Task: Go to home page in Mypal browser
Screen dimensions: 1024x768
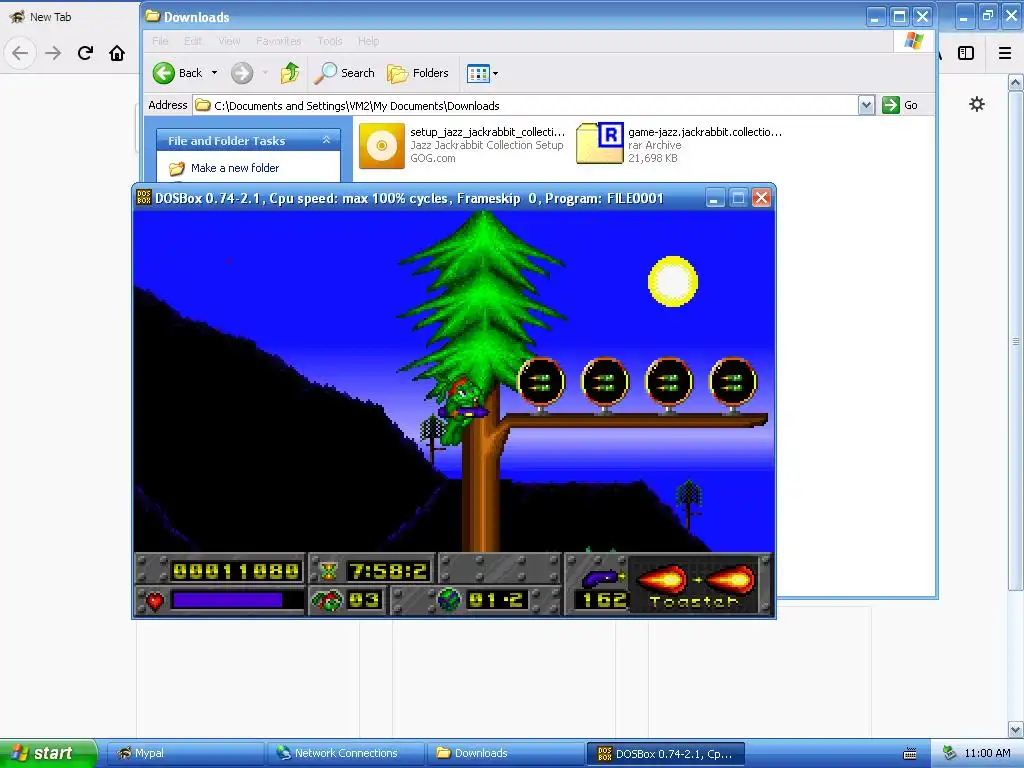Action: [117, 53]
